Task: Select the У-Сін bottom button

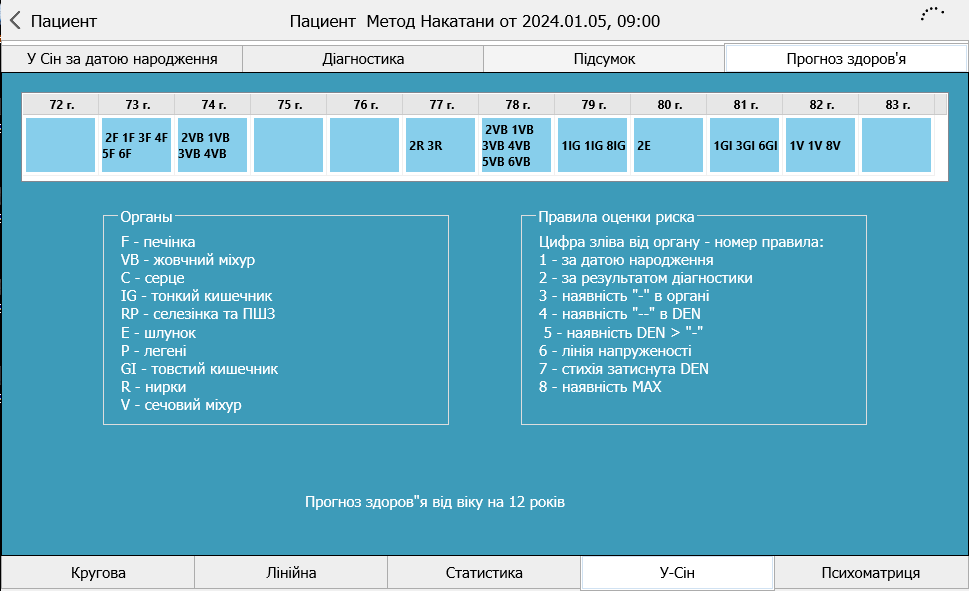Action: click(677, 573)
